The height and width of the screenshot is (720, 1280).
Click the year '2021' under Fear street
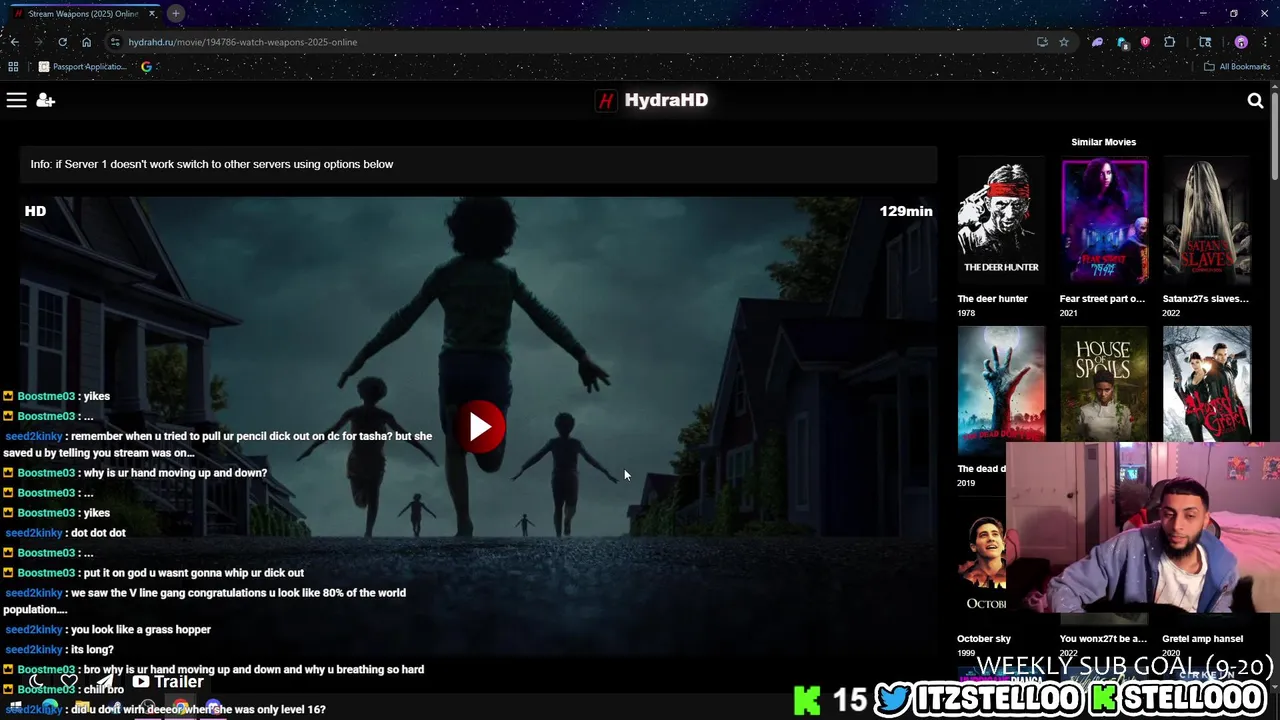(1068, 313)
